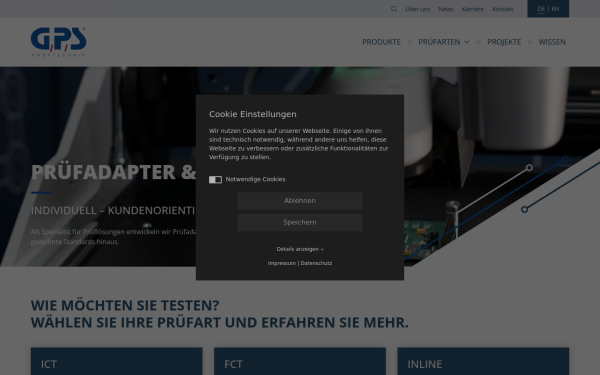Visit the Karriere page link
Viewport: 600px width, 375px height.
pos(473,9)
